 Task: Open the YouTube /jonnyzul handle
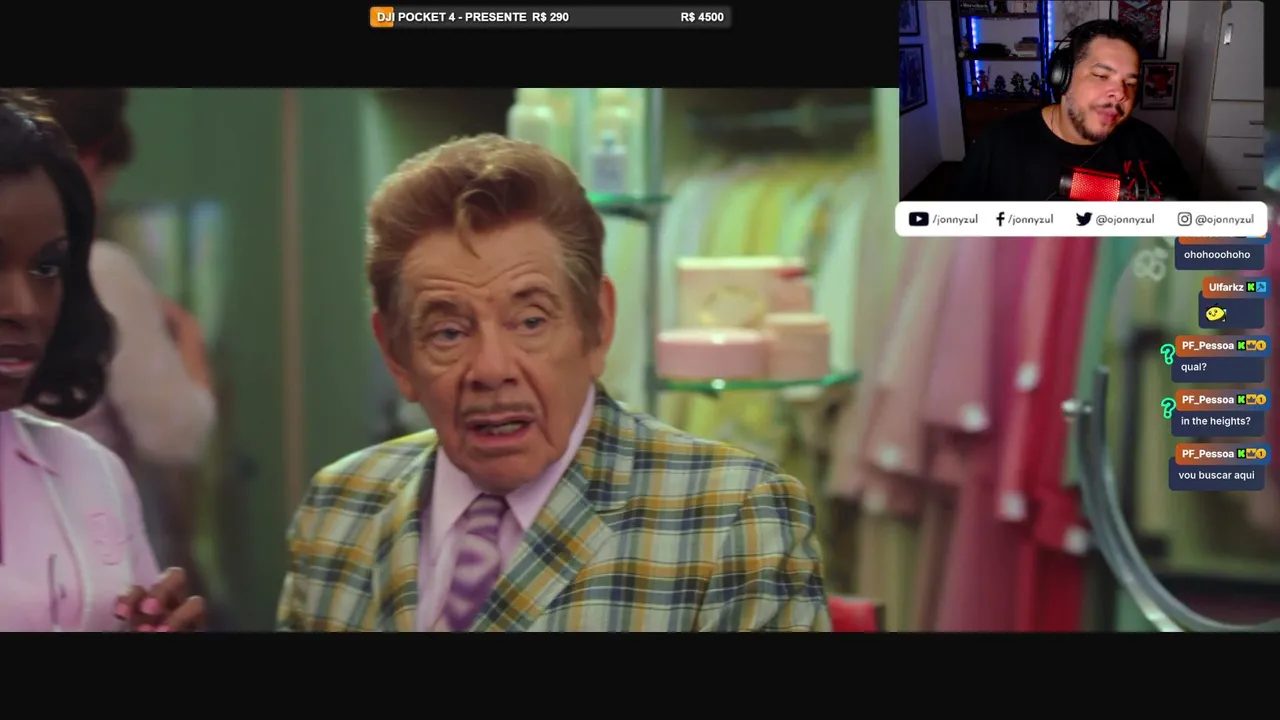pyautogui.click(x=955, y=219)
